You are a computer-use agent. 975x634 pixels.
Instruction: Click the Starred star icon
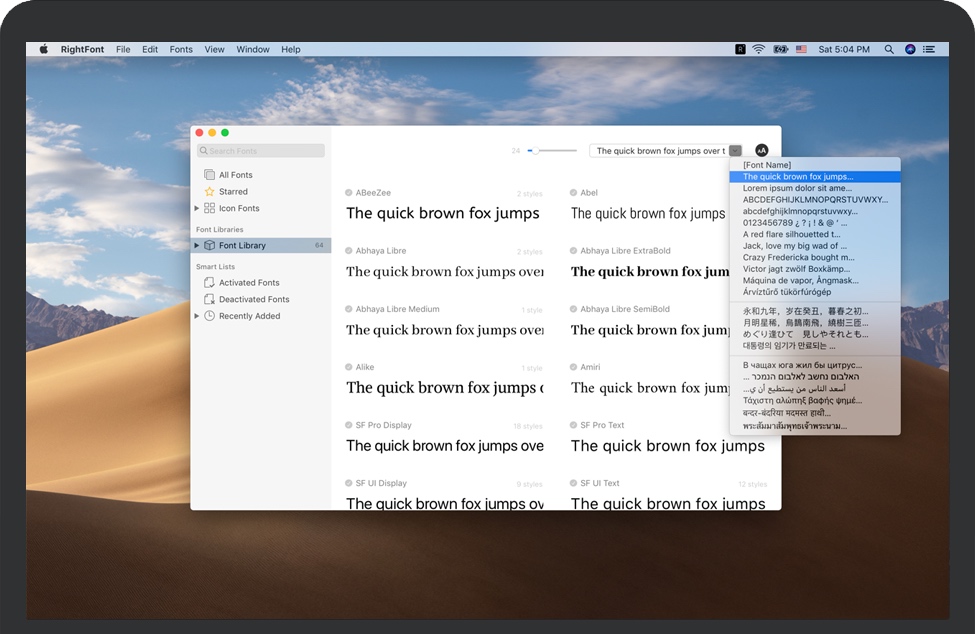(209, 192)
